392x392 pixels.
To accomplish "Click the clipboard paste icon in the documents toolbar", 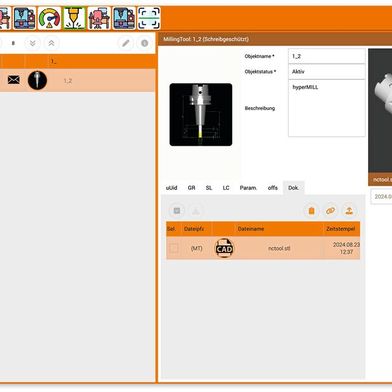I will tap(311, 211).
